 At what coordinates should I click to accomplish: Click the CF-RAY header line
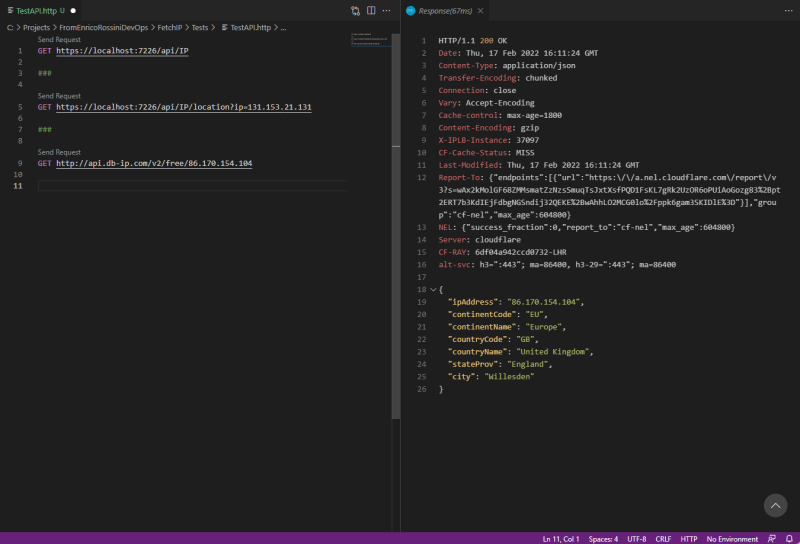(x=502, y=252)
